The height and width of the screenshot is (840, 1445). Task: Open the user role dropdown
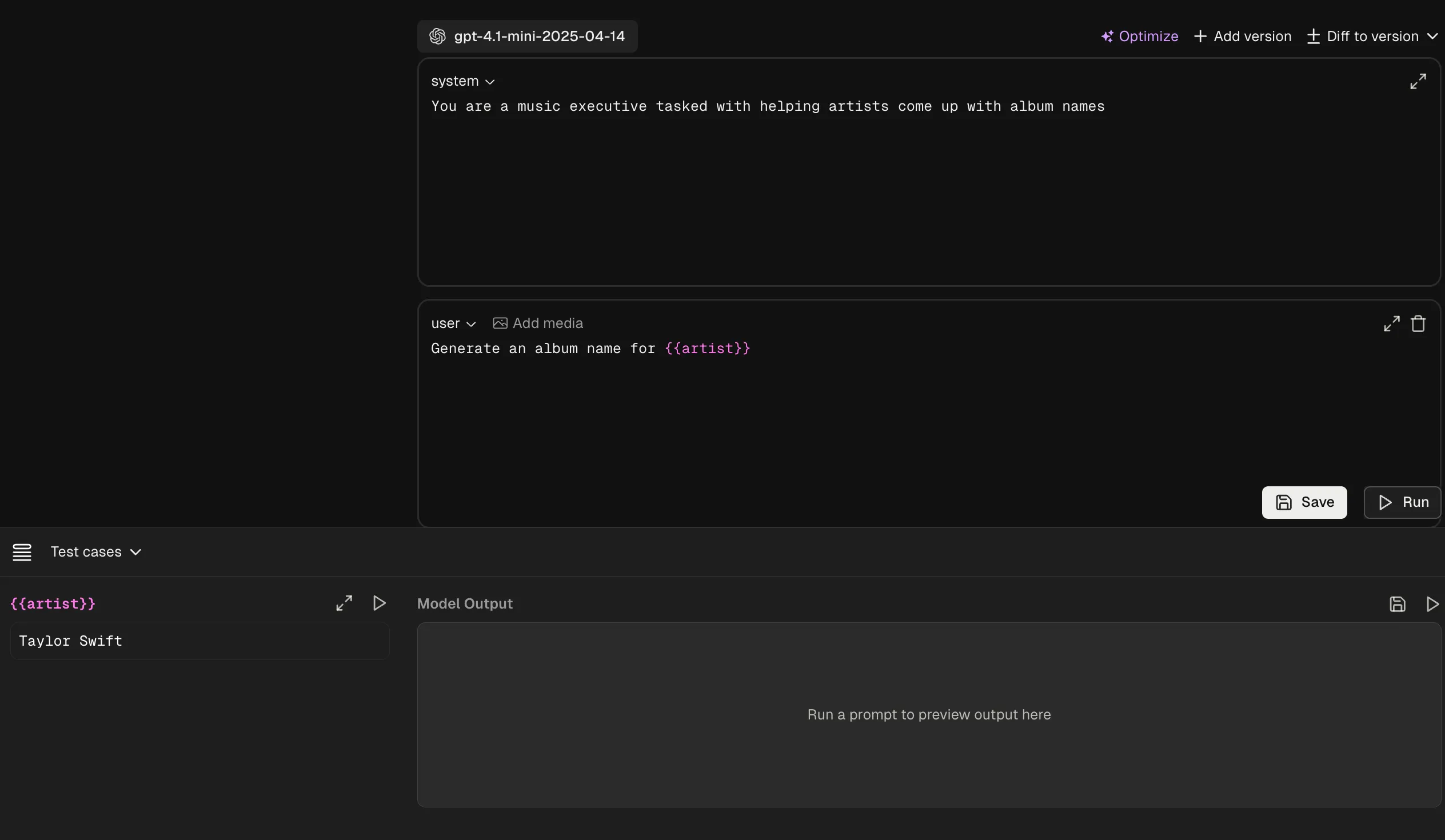pyautogui.click(x=453, y=324)
